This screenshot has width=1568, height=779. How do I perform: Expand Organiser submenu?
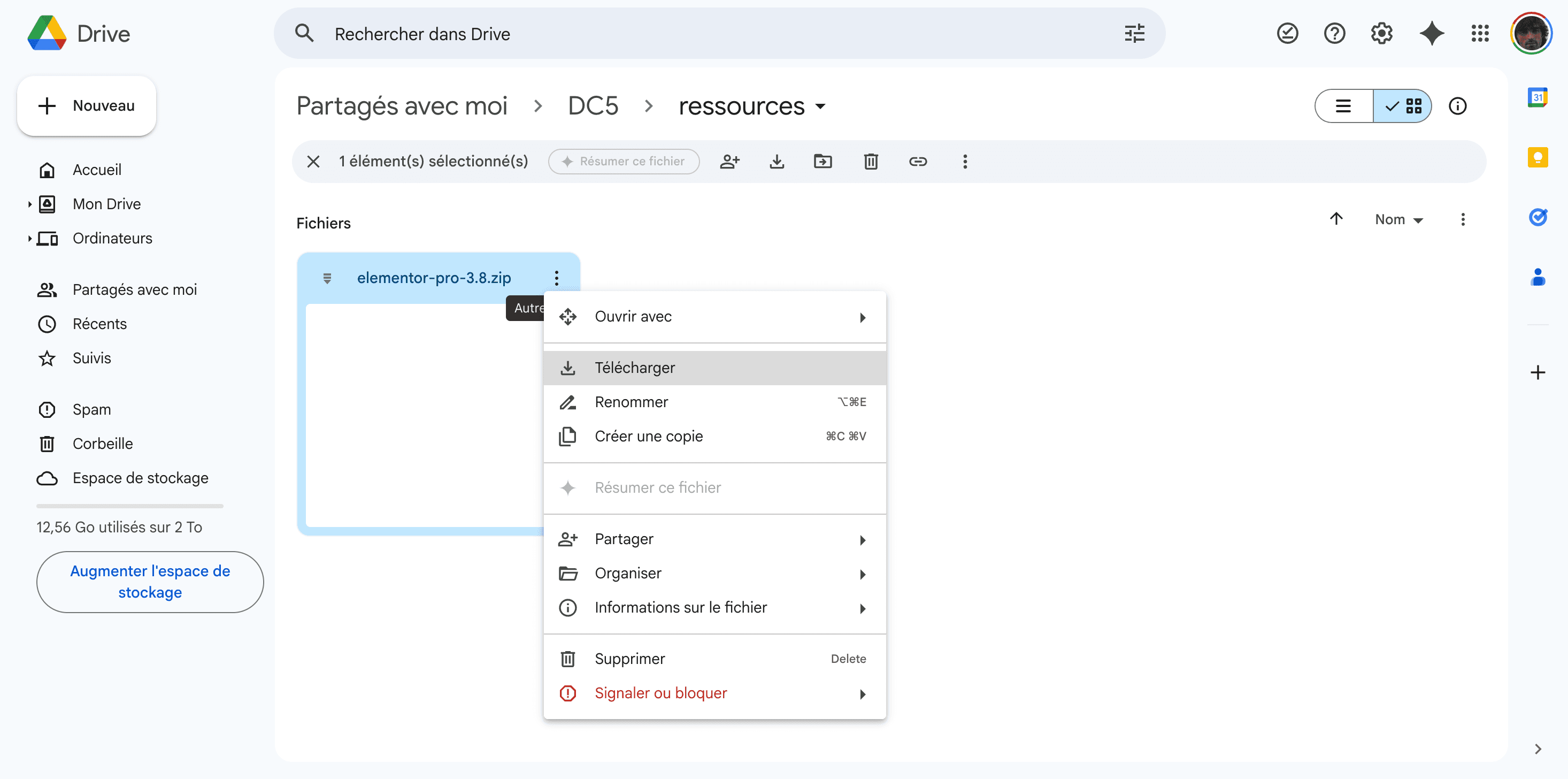click(714, 573)
